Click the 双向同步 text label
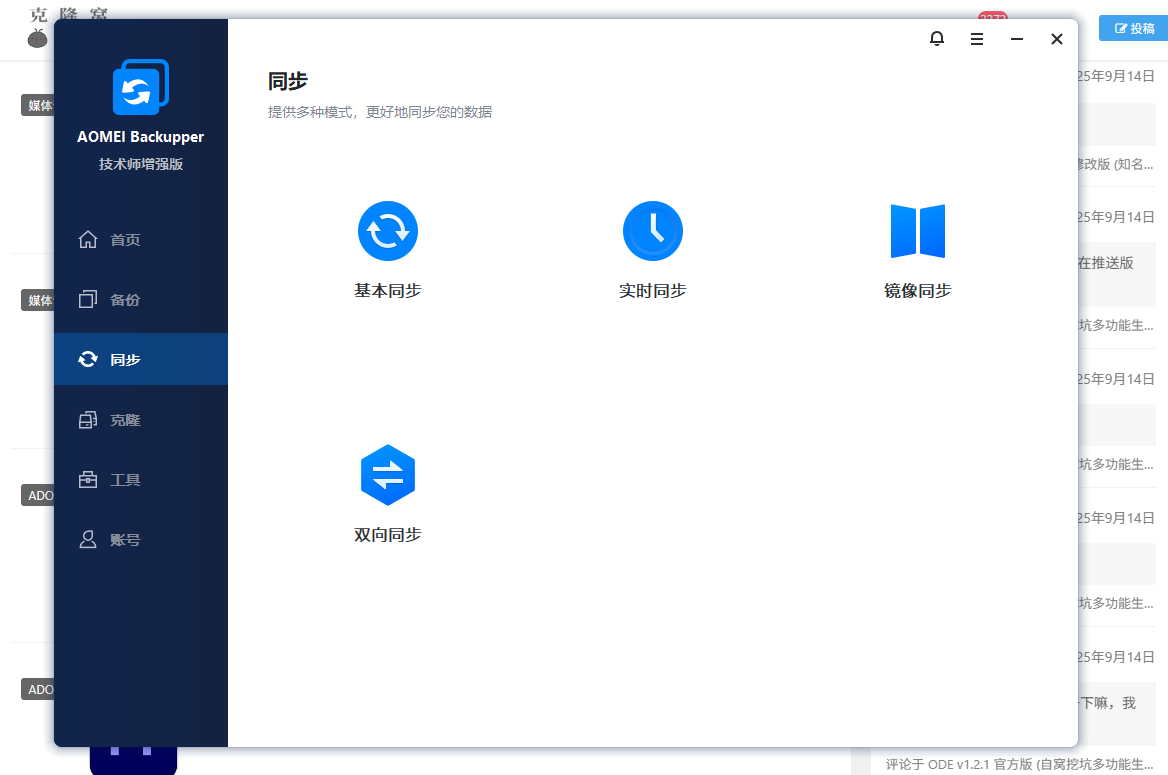Screen dimensions: 1168x775 click(x=388, y=535)
